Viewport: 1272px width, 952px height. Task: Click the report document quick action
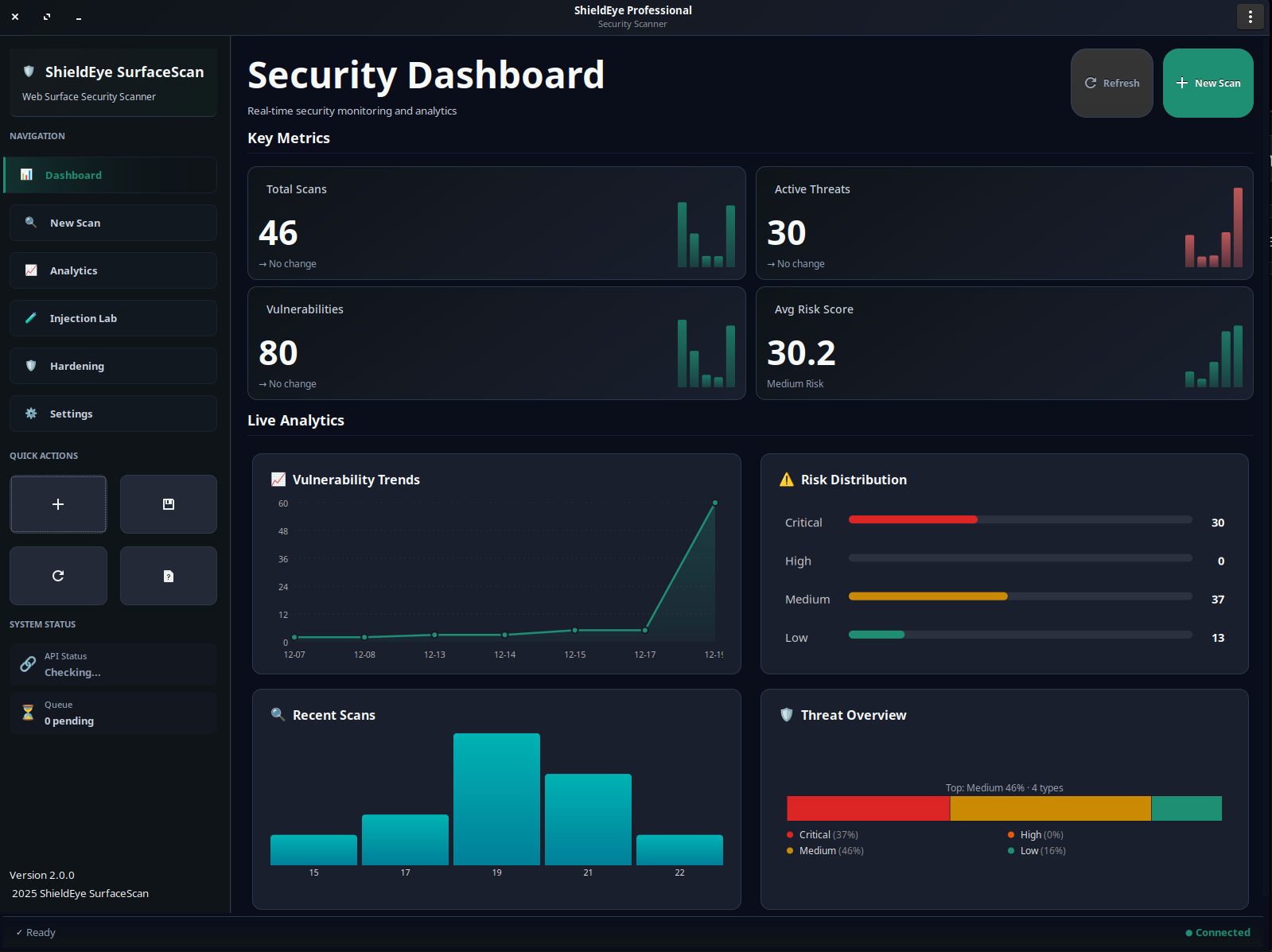169,576
